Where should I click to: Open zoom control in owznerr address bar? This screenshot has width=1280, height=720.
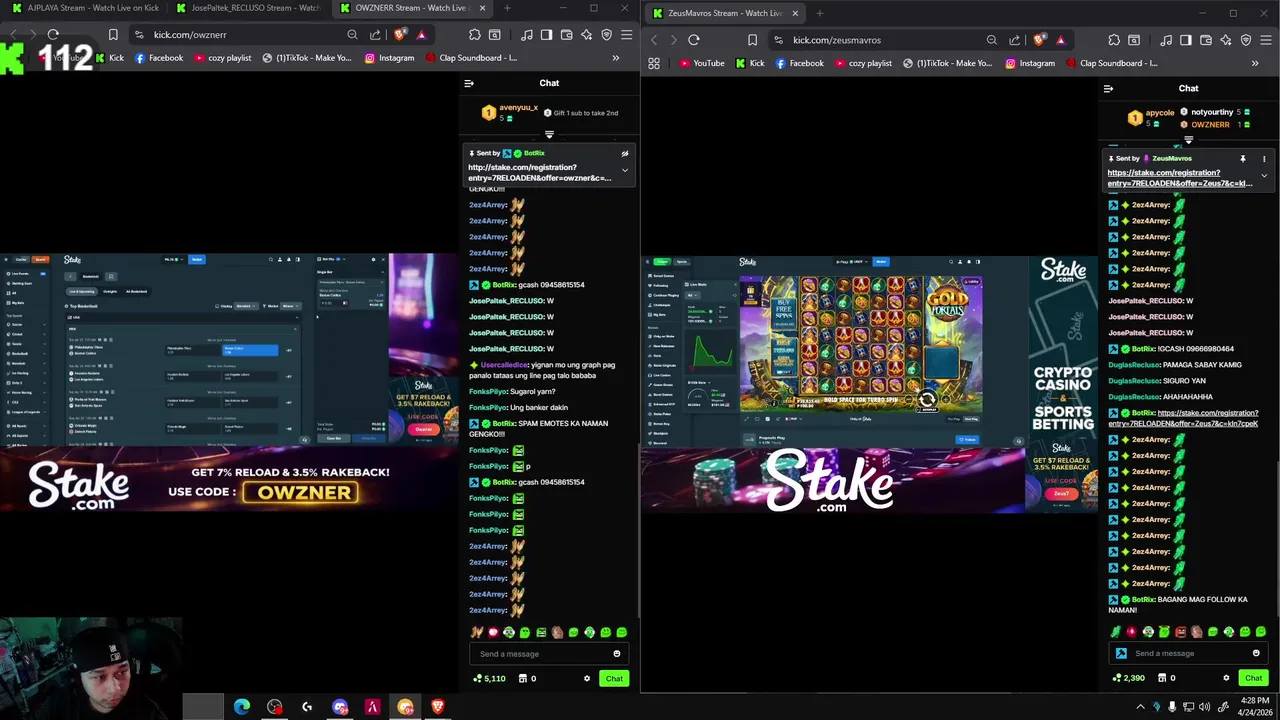coord(352,35)
